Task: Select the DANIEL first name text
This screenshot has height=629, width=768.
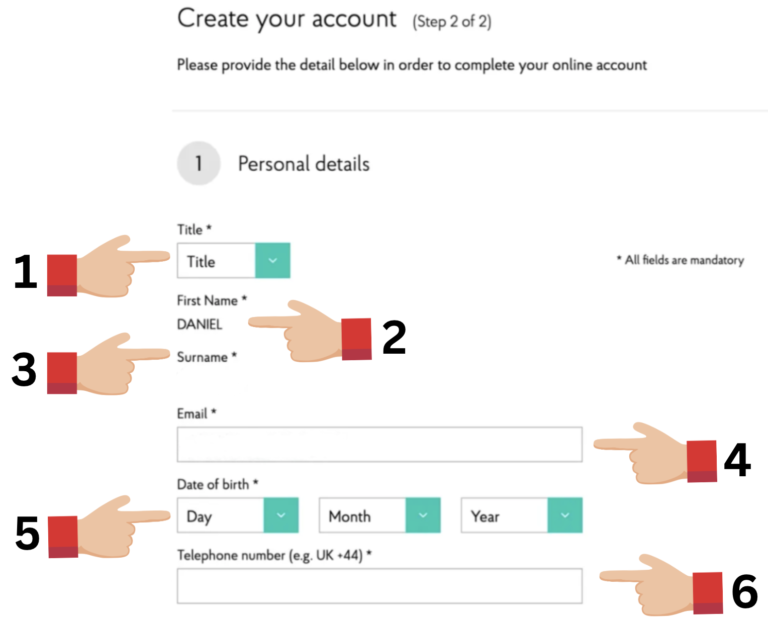Action: pyautogui.click(x=200, y=324)
